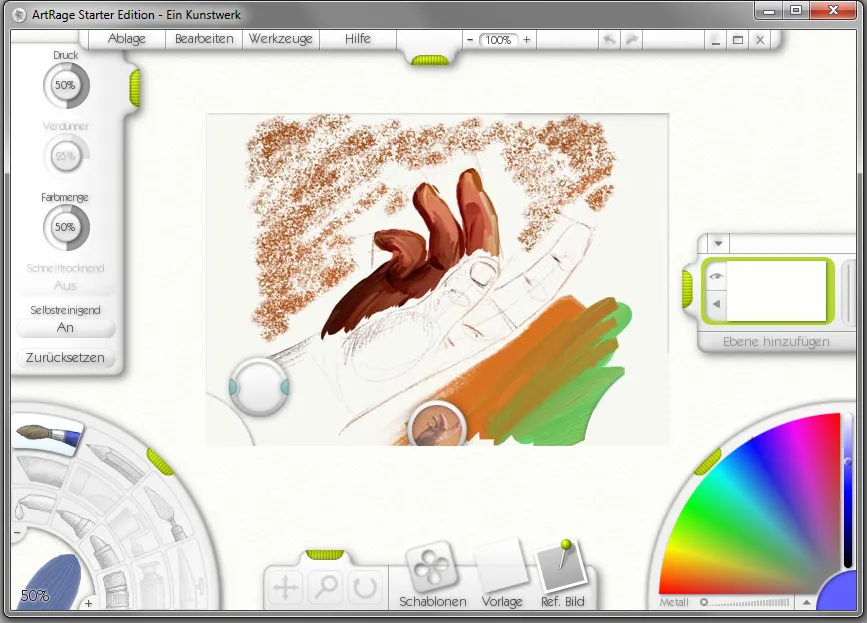The width and height of the screenshot is (867, 623).
Task: Open the layer panel dropdown arrow
Action: tap(718, 244)
